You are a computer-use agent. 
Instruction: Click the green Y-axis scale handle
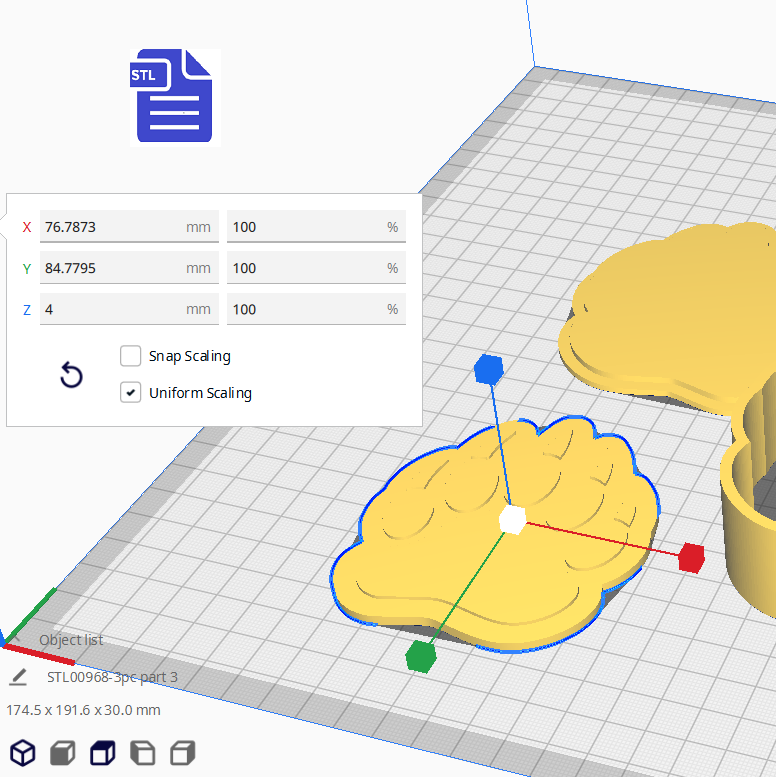(x=420, y=656)
